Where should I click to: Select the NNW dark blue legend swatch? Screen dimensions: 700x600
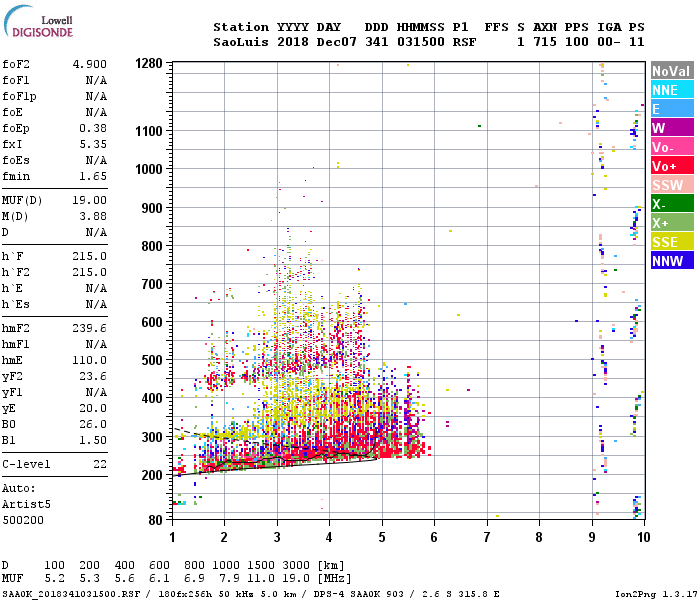click(x=672, y=261)
